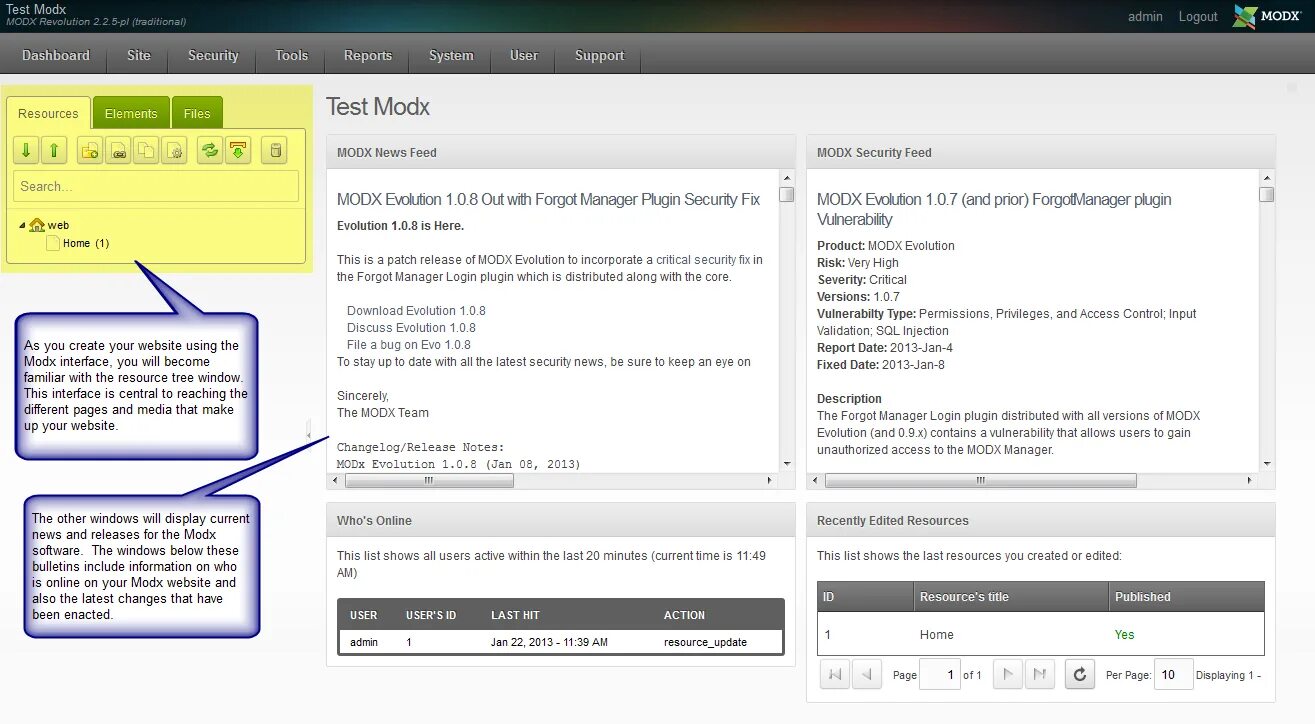
Task: Go to last page of Recently Edited Resources
Action: [1040, 675]
